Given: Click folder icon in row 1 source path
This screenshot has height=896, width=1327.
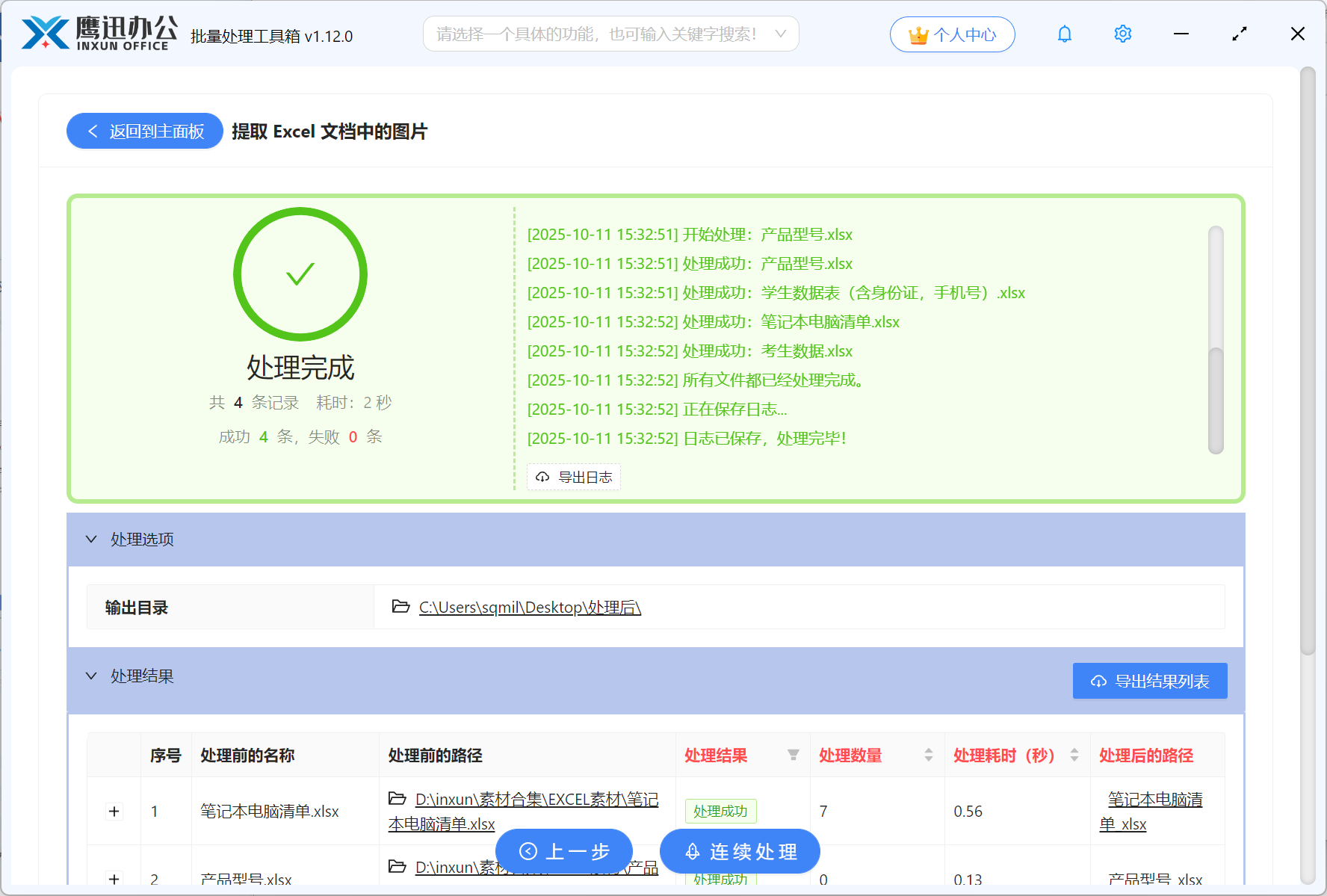Looking at the screenshot, I should coord(398,799).
